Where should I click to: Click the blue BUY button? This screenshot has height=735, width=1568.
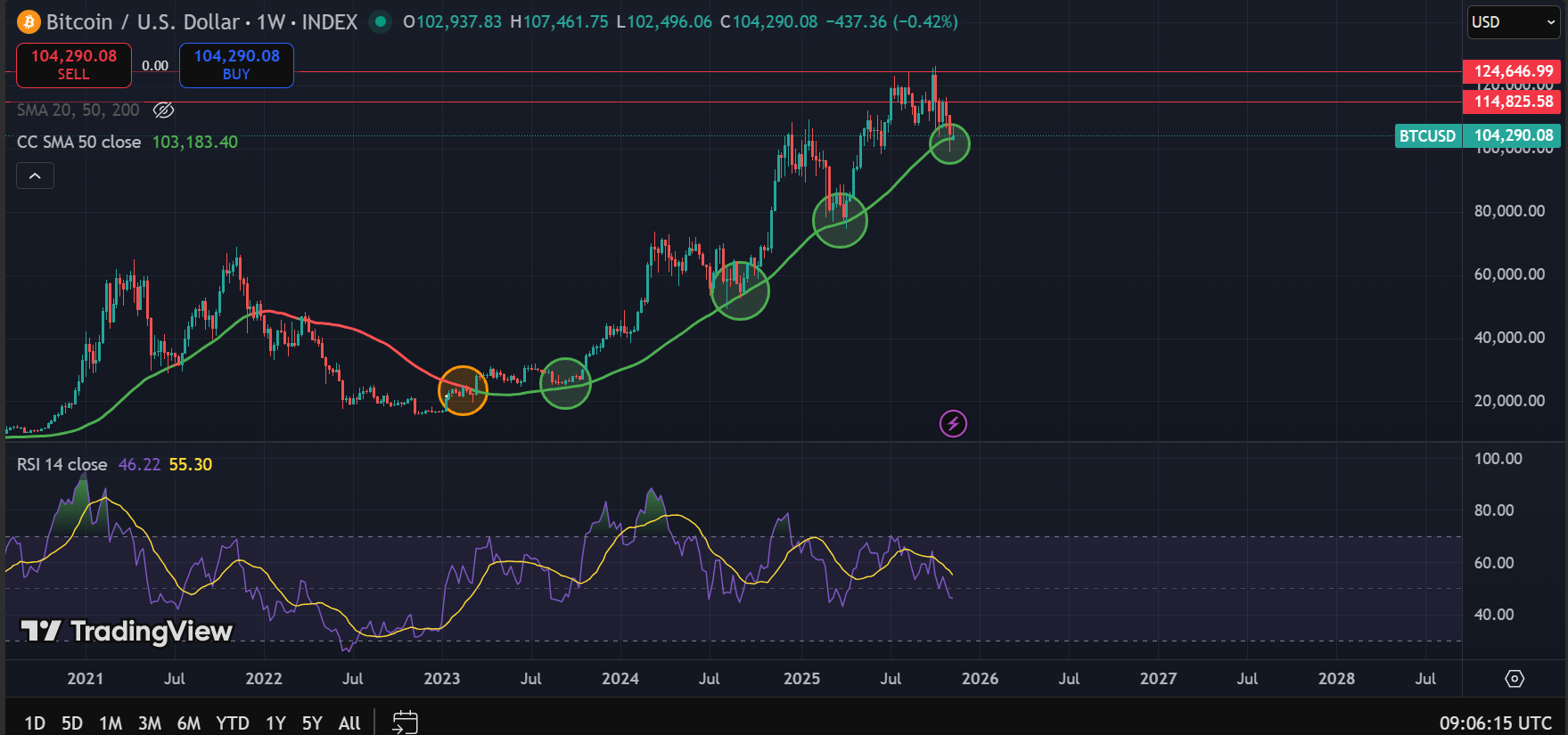click(x=236, y=65)
